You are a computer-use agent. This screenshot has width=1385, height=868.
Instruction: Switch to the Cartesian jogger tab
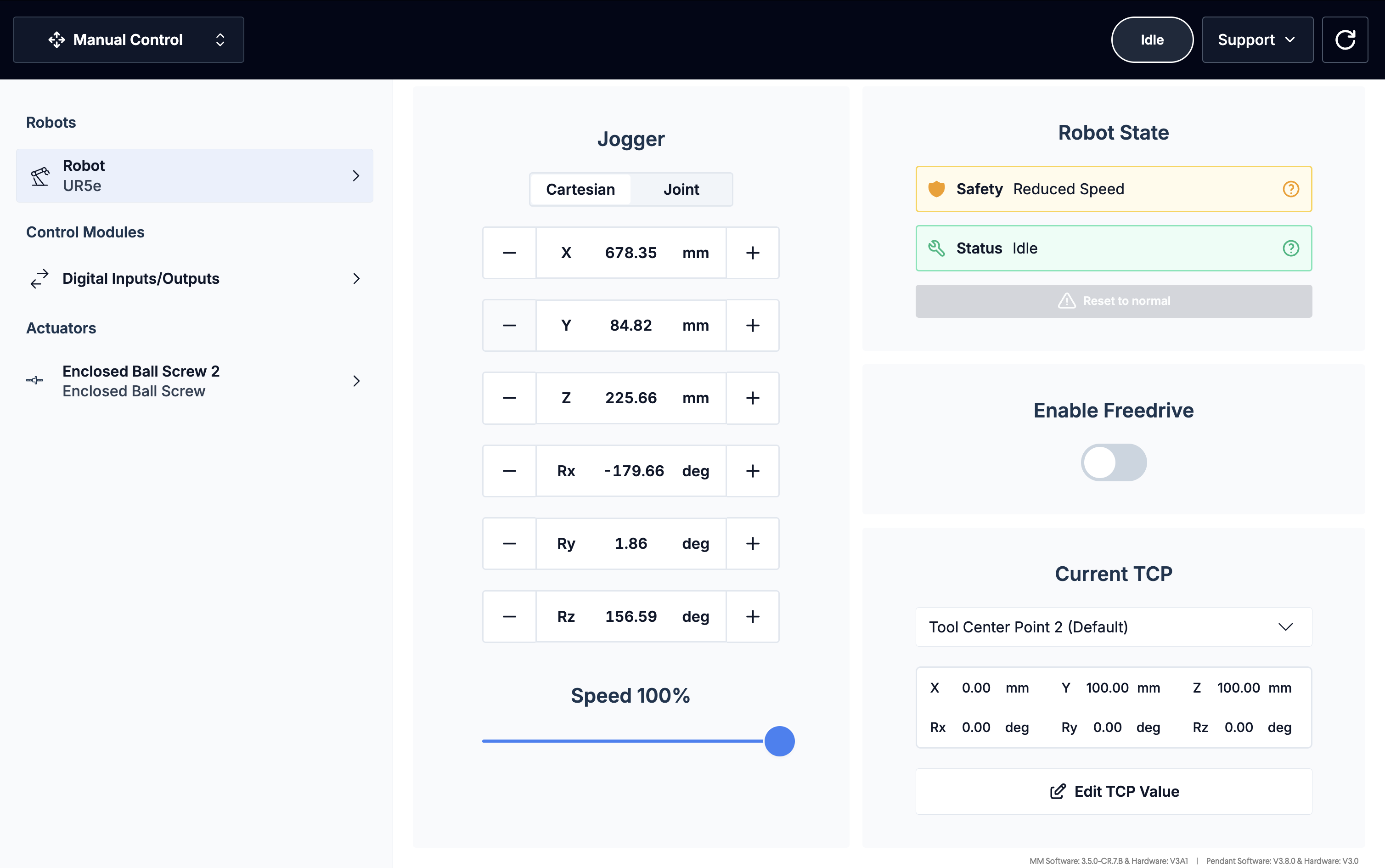point(580,189)
